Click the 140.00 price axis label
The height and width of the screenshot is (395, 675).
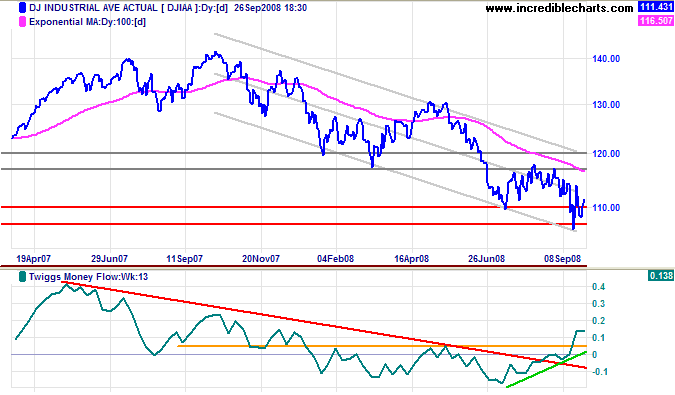click(606, 59)
